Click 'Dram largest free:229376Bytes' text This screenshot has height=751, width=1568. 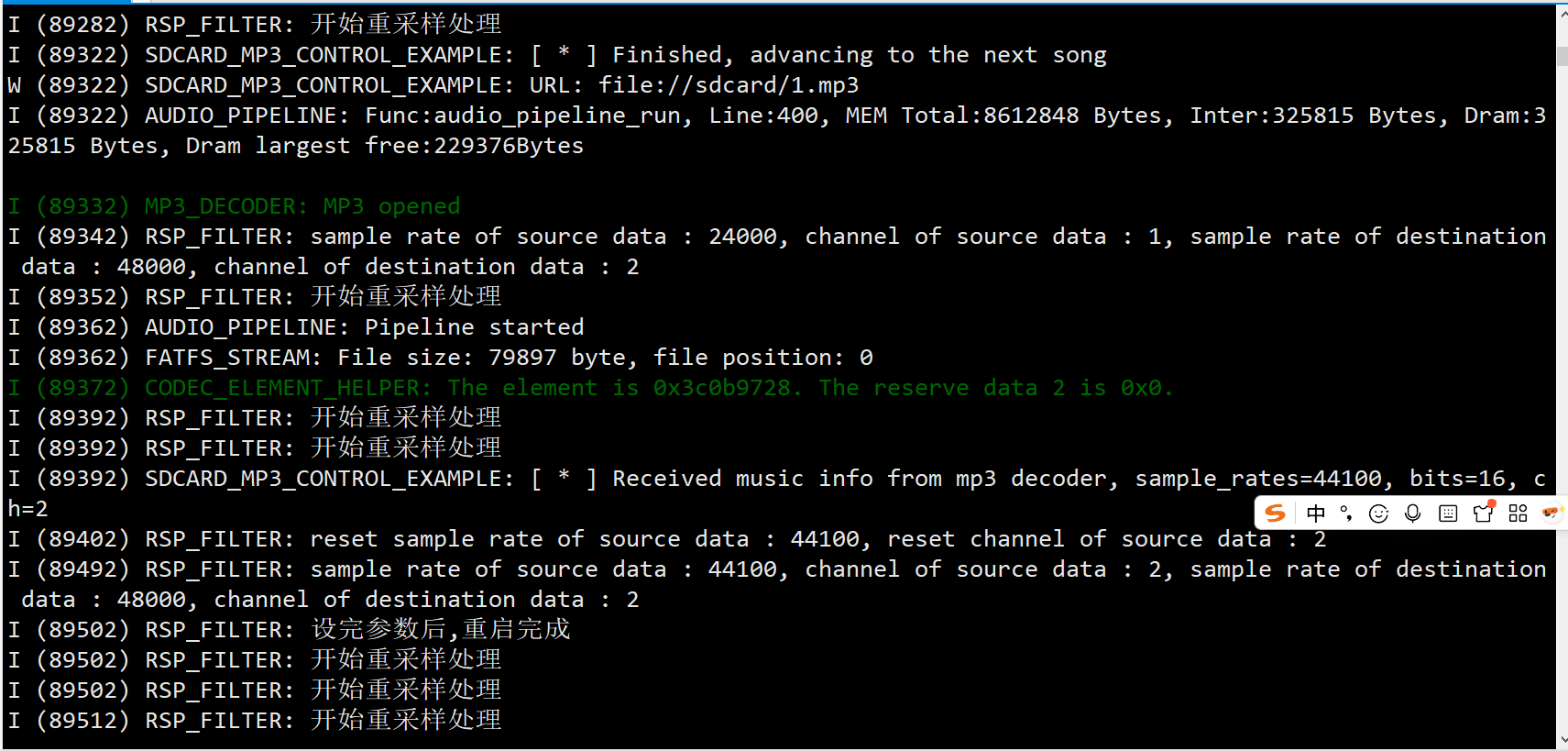click(385, 146)
